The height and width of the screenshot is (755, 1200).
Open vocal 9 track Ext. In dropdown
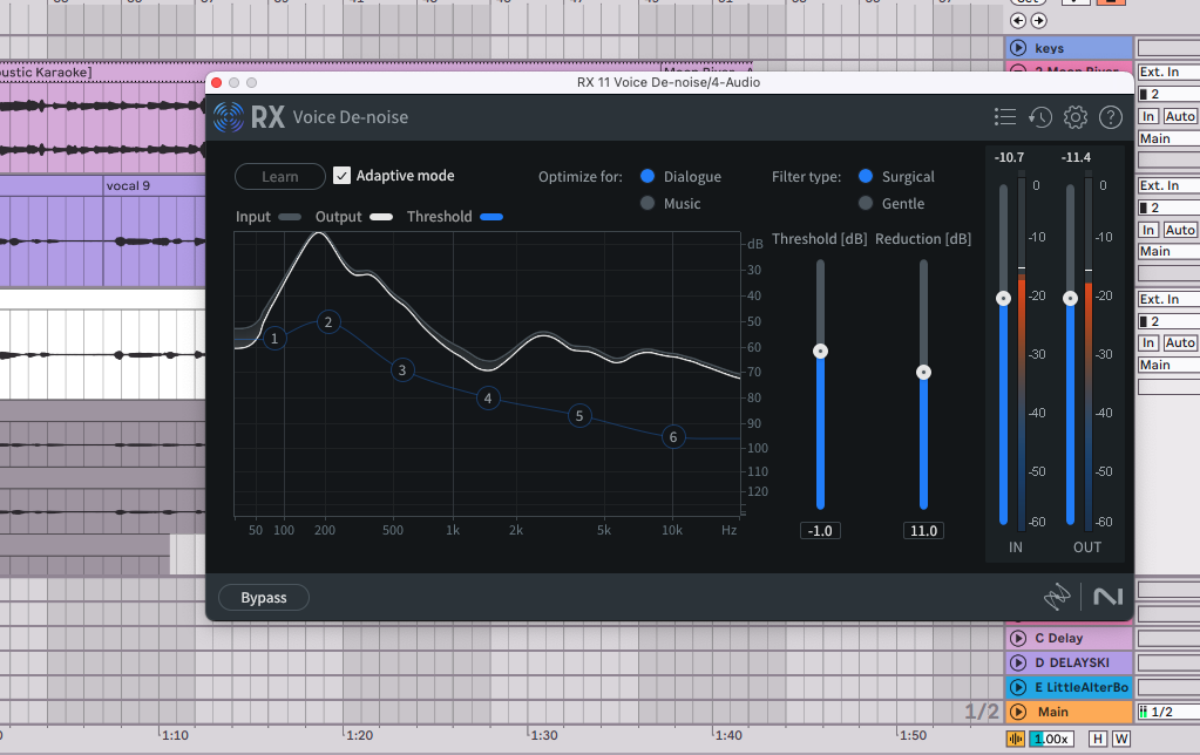tap(1168, 185)
